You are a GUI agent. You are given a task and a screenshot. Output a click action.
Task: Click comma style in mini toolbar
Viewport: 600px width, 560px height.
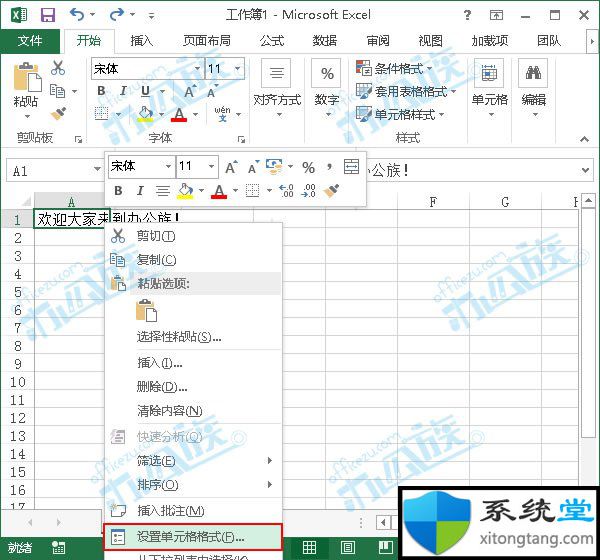[x=329, y=167]
